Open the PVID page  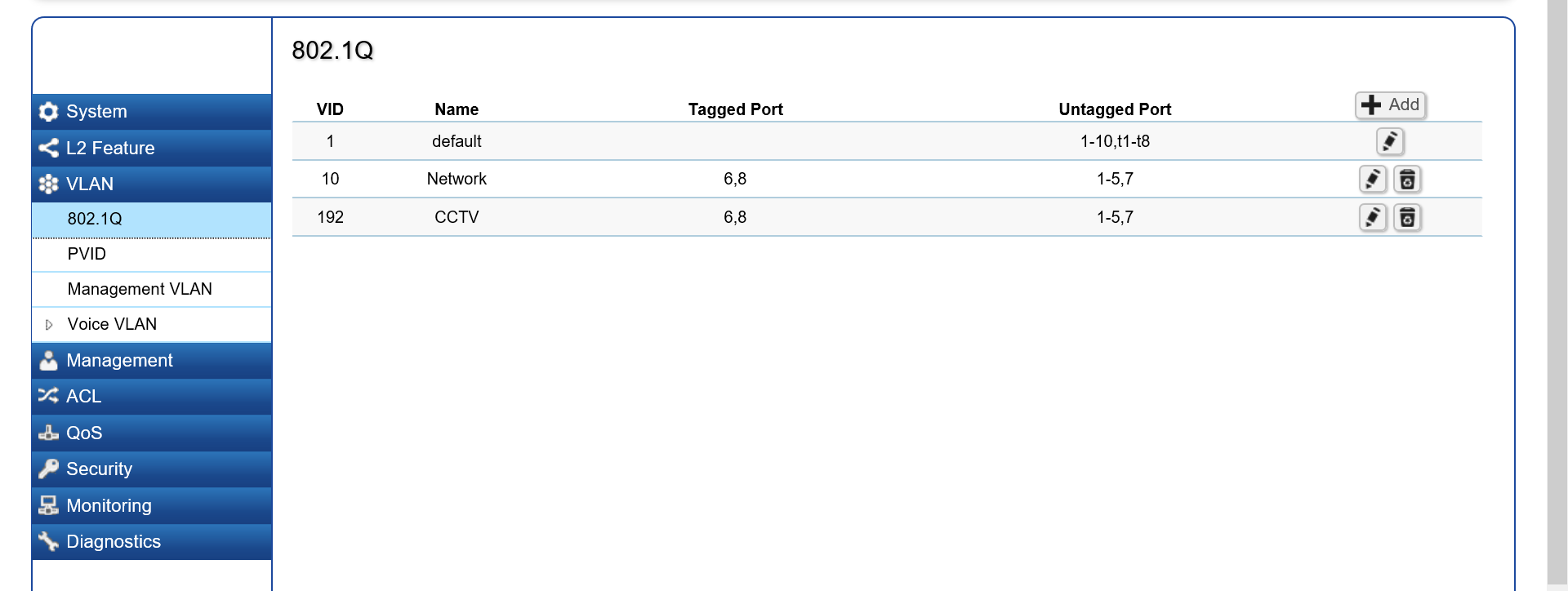click(87, 254)
